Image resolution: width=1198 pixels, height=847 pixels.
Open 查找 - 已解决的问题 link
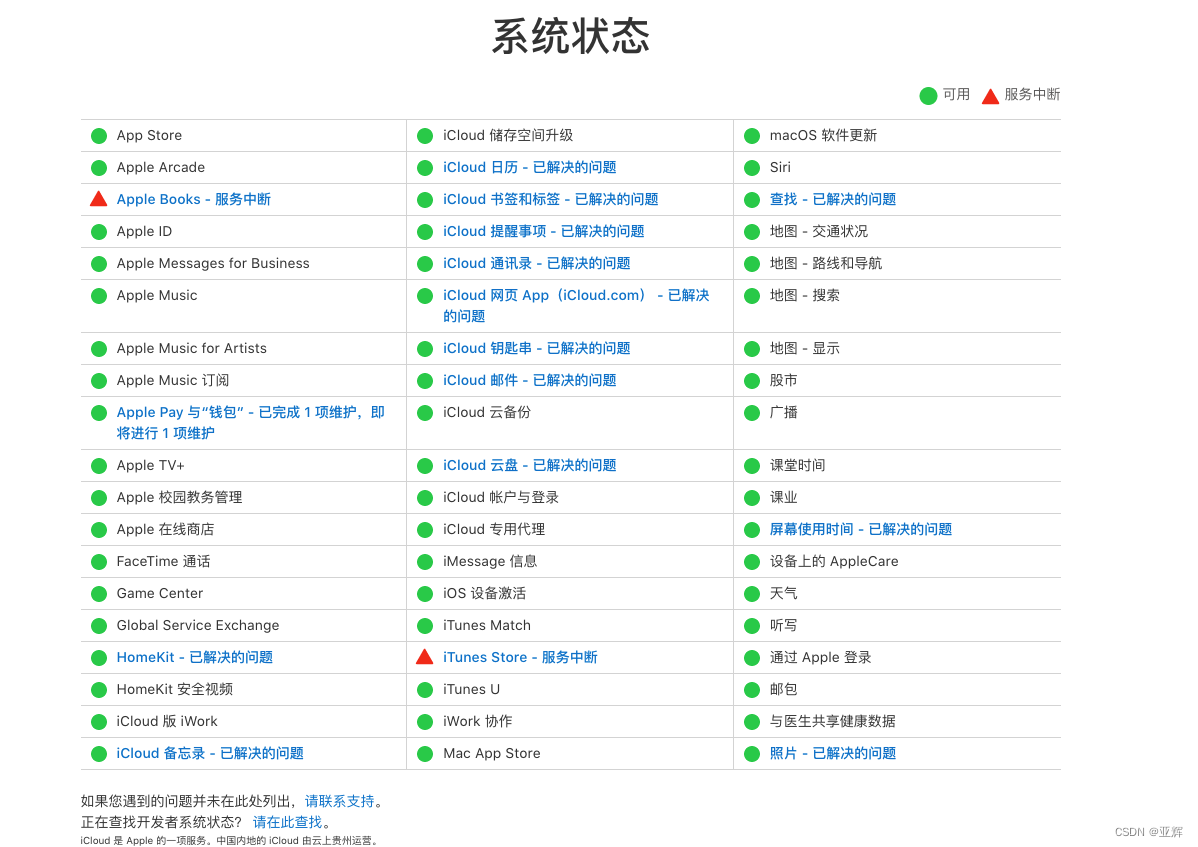(833, 199)
